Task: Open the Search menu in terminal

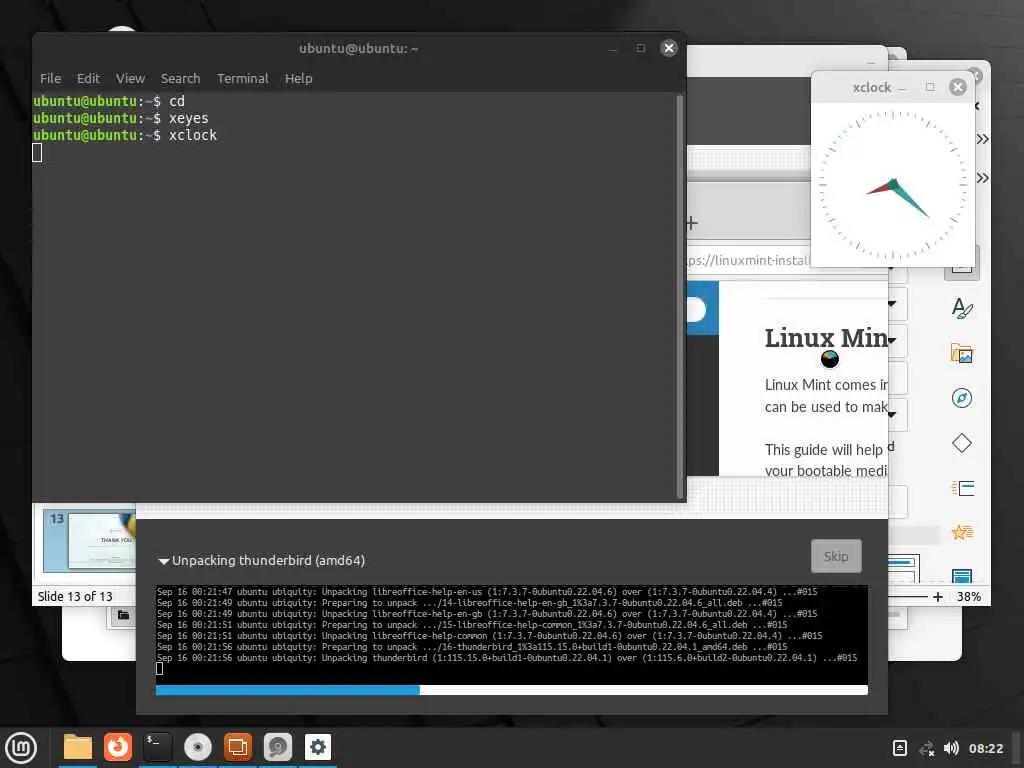Action: point(180,78)
